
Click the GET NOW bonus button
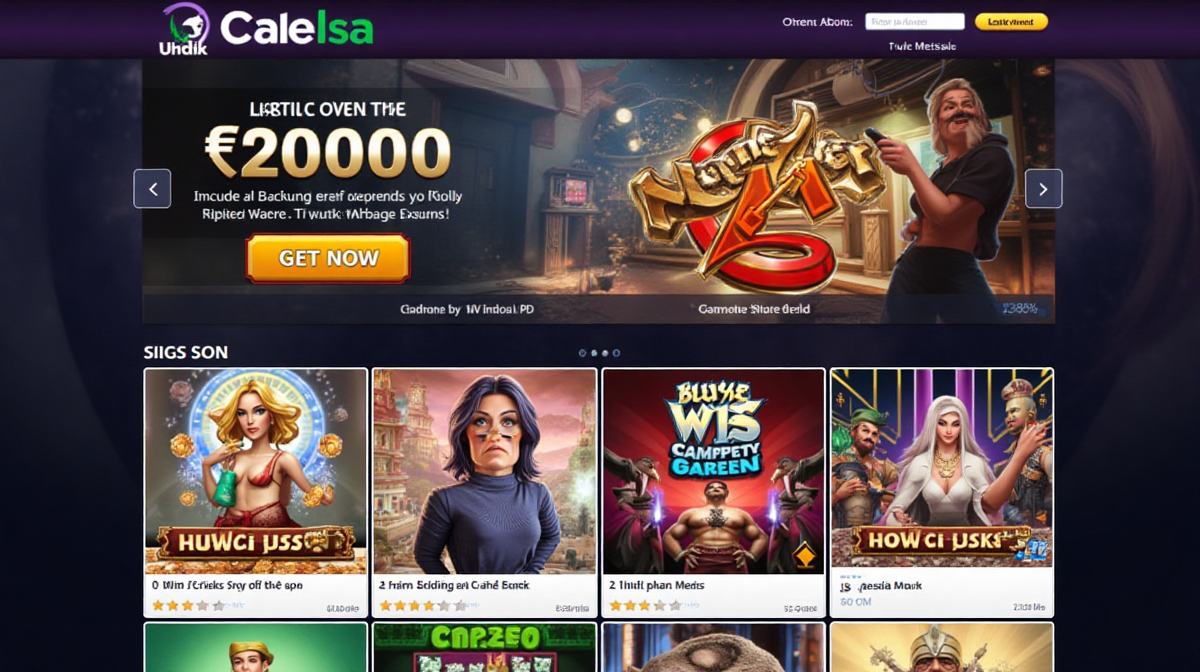click(328, 258)
